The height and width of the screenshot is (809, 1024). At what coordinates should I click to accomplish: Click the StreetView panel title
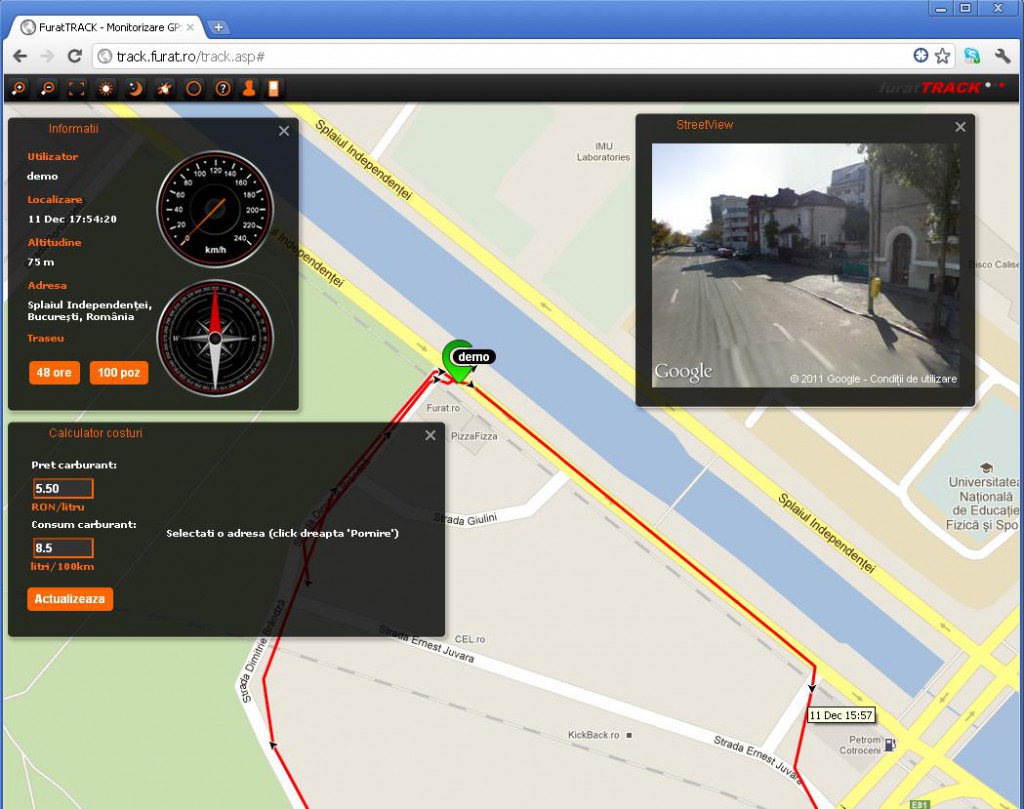click(x=705, y=125)
